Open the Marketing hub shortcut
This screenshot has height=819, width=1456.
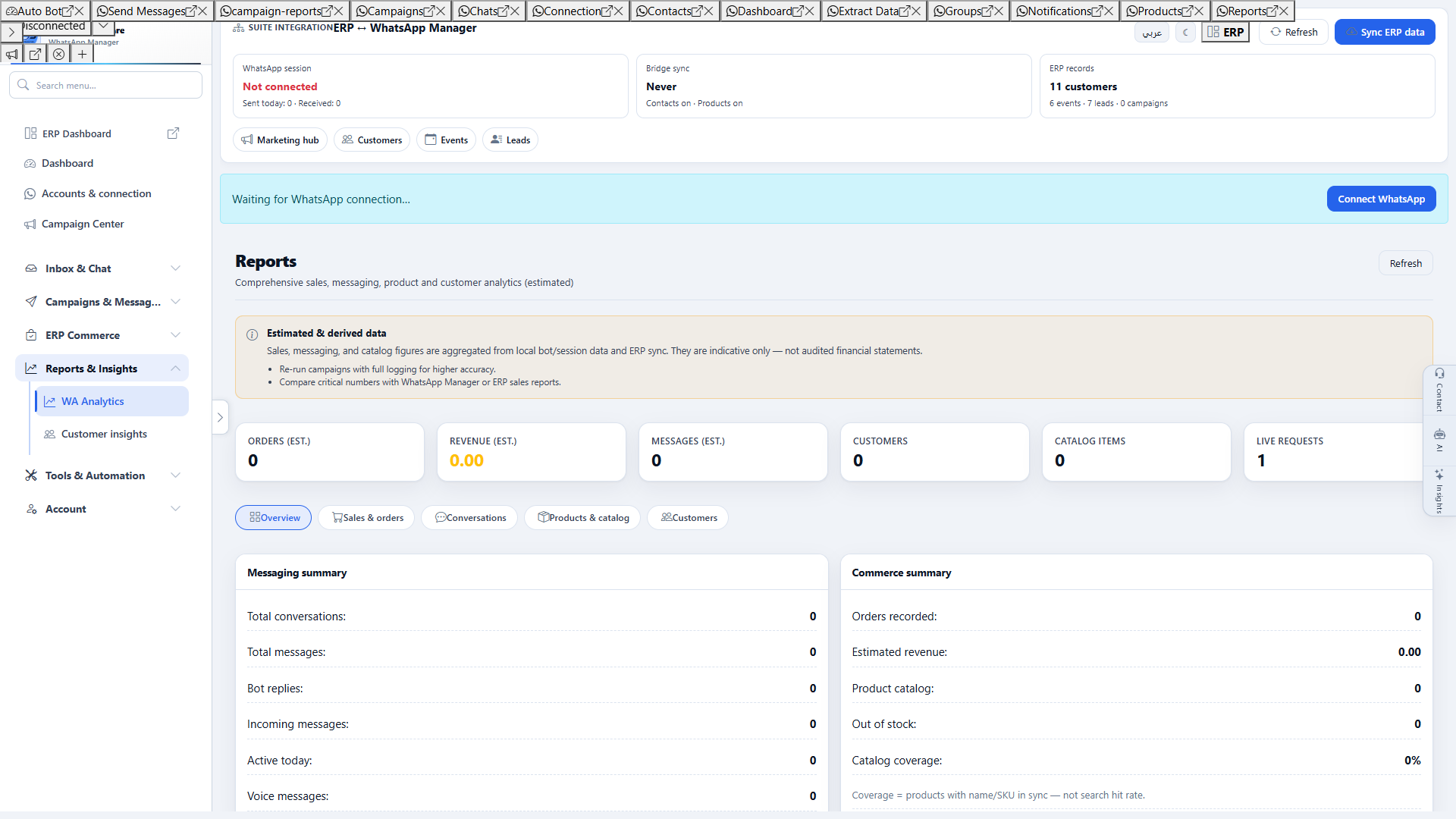click(x=280, y=140)
